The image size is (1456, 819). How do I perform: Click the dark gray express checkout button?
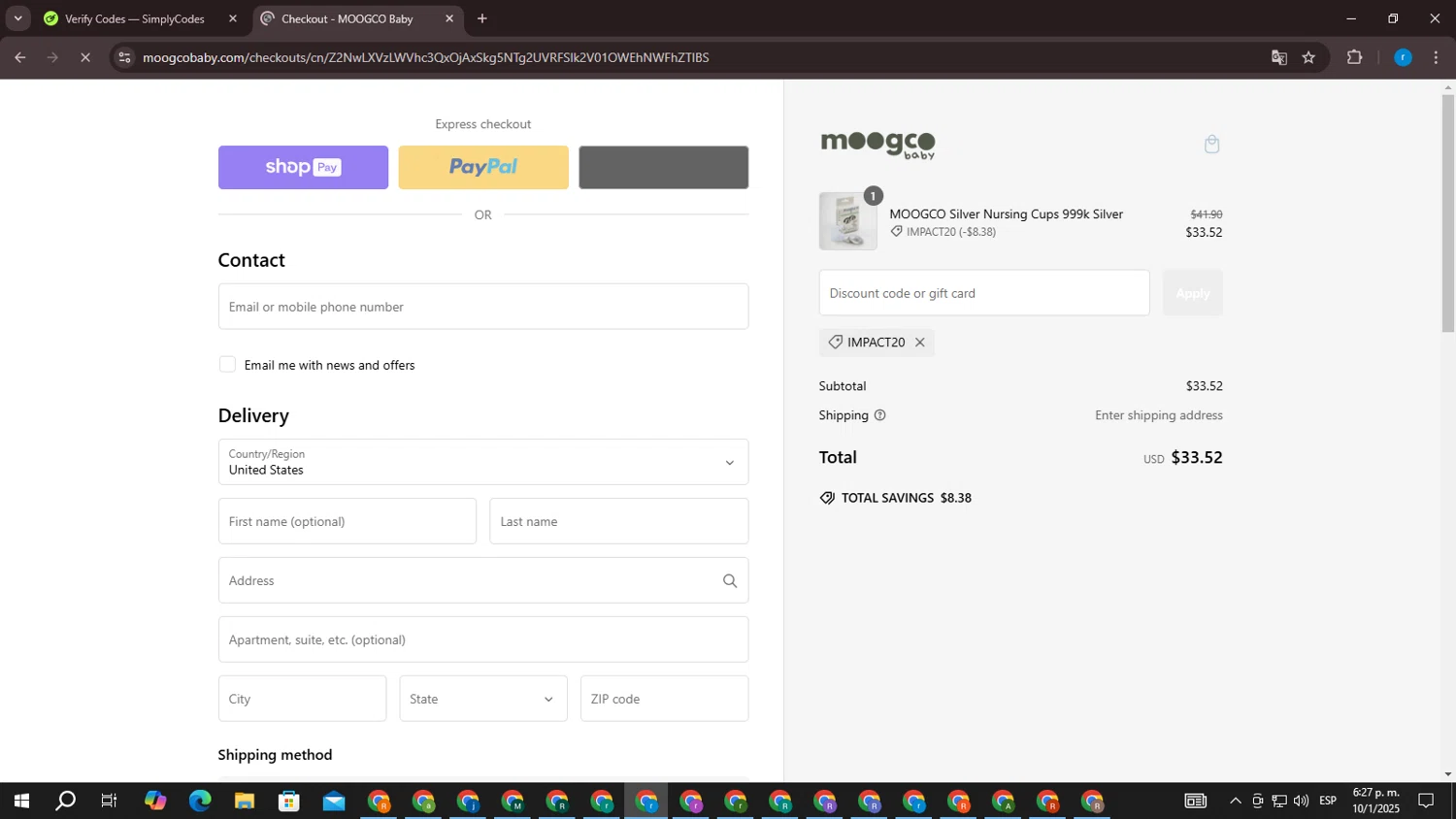[x=663, y=167]
